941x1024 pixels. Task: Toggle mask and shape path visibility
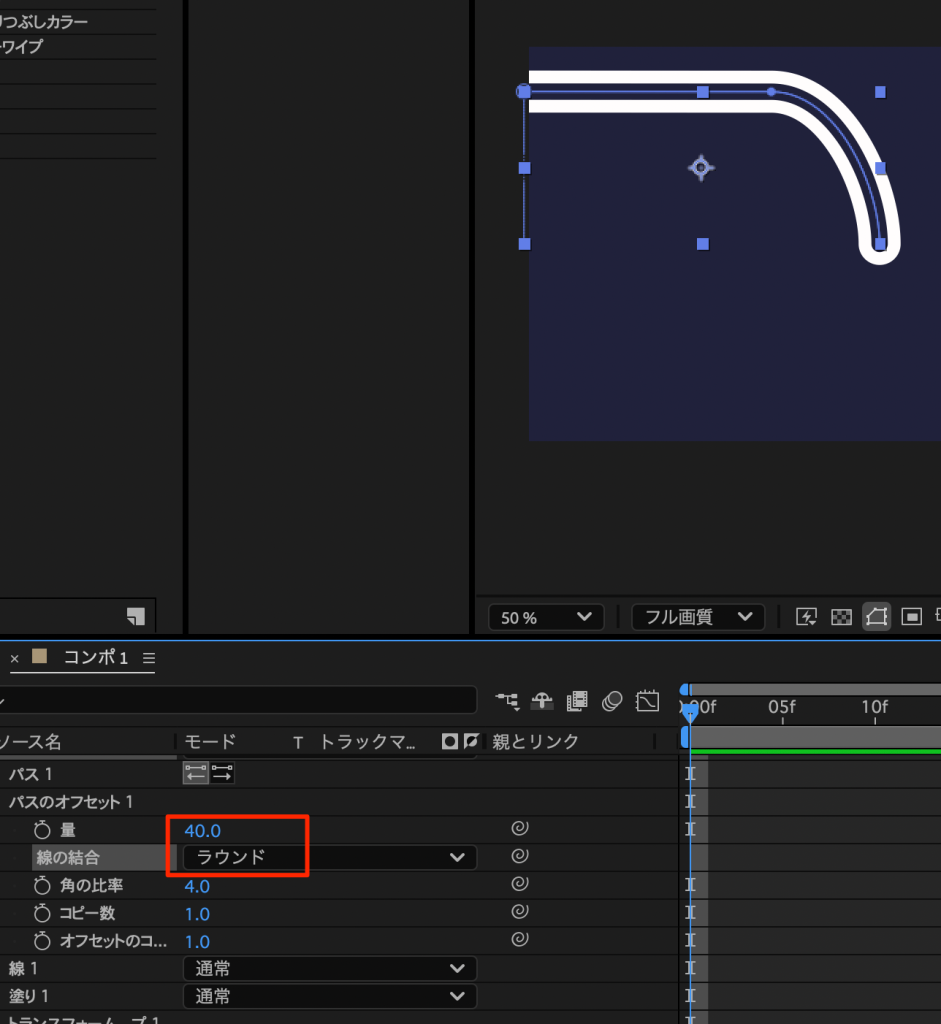point(876,617)
